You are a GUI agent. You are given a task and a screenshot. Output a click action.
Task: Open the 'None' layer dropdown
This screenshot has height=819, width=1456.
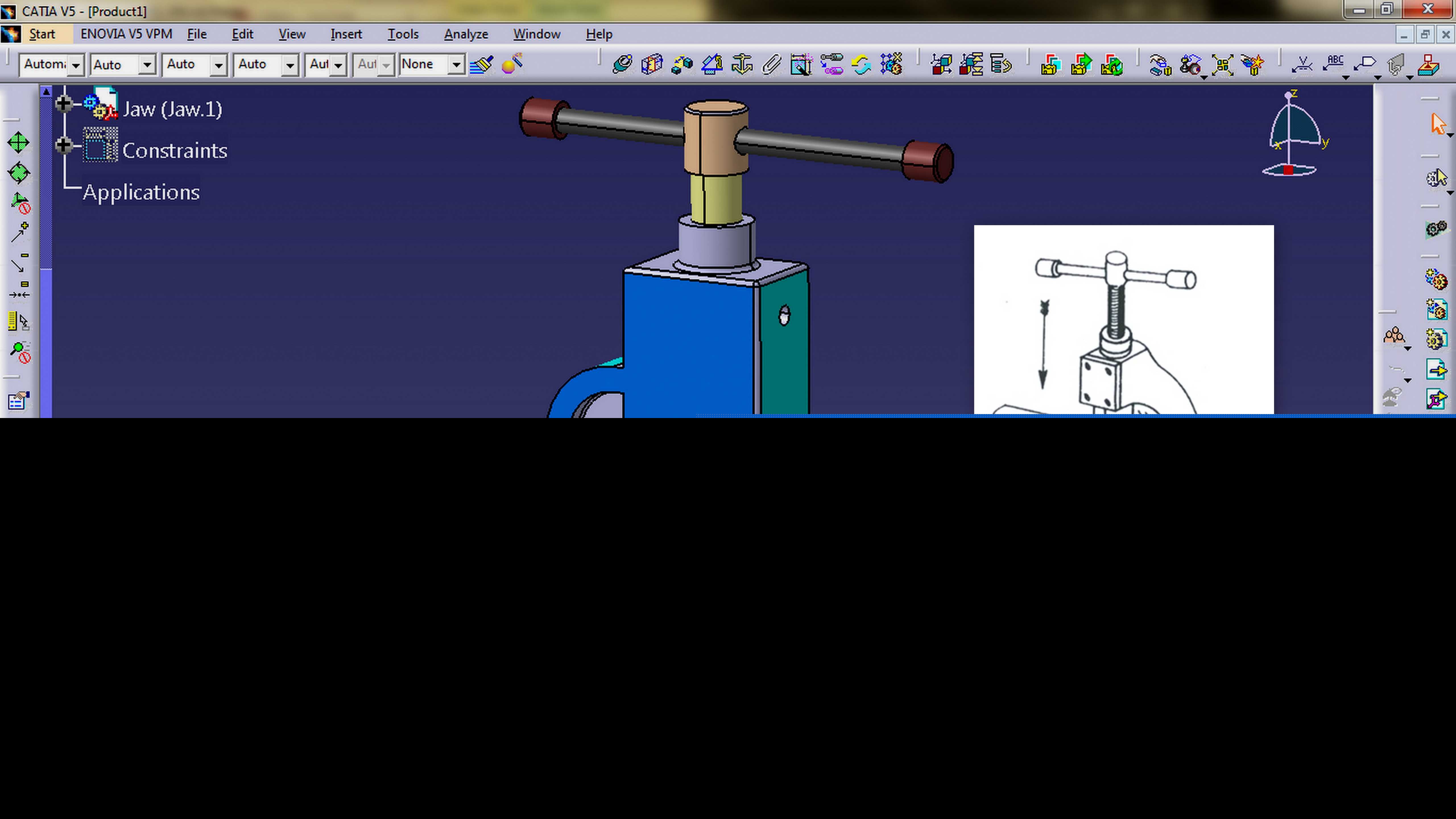(x=456, y=65)
